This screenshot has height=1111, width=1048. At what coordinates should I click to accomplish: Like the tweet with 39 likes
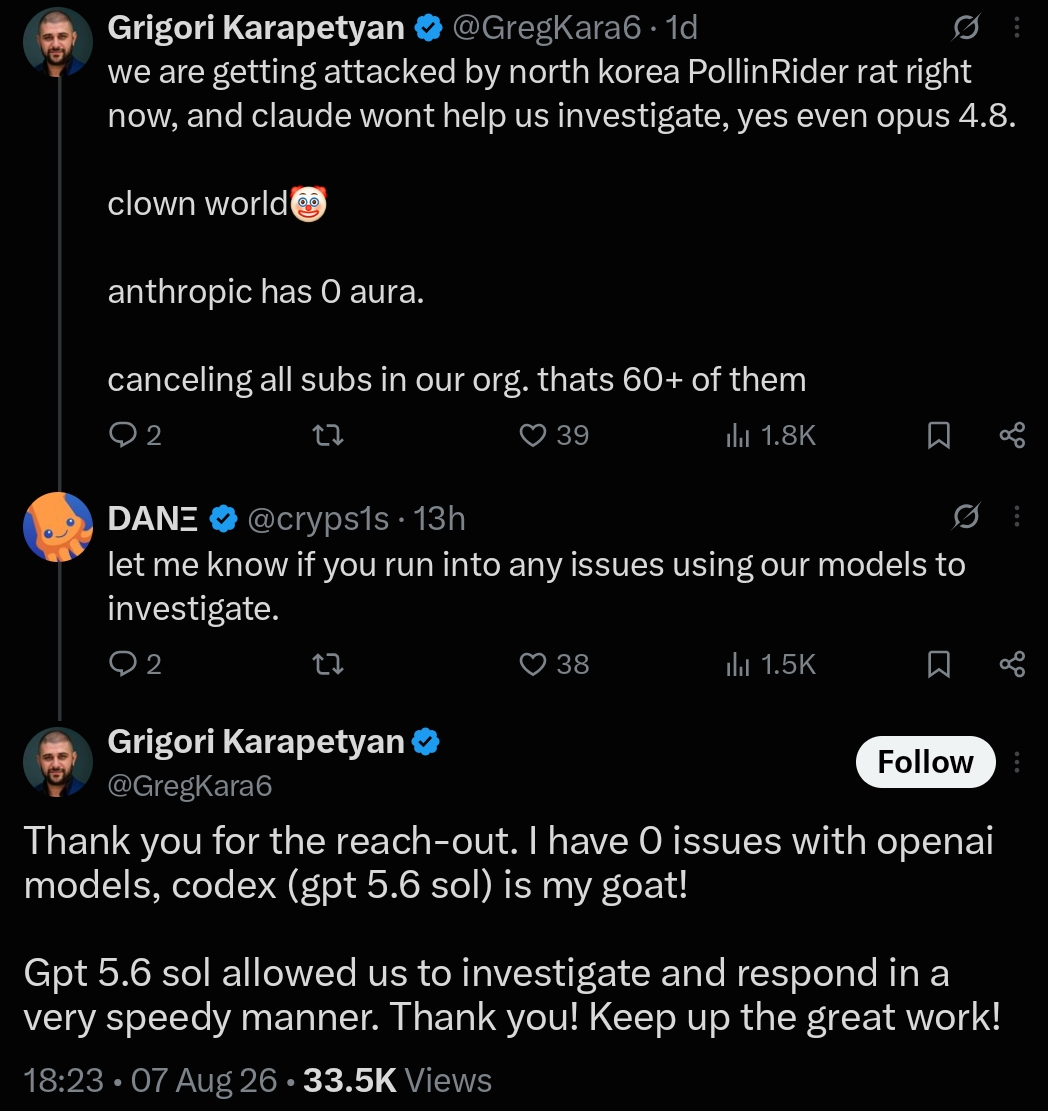click(553, 434)
